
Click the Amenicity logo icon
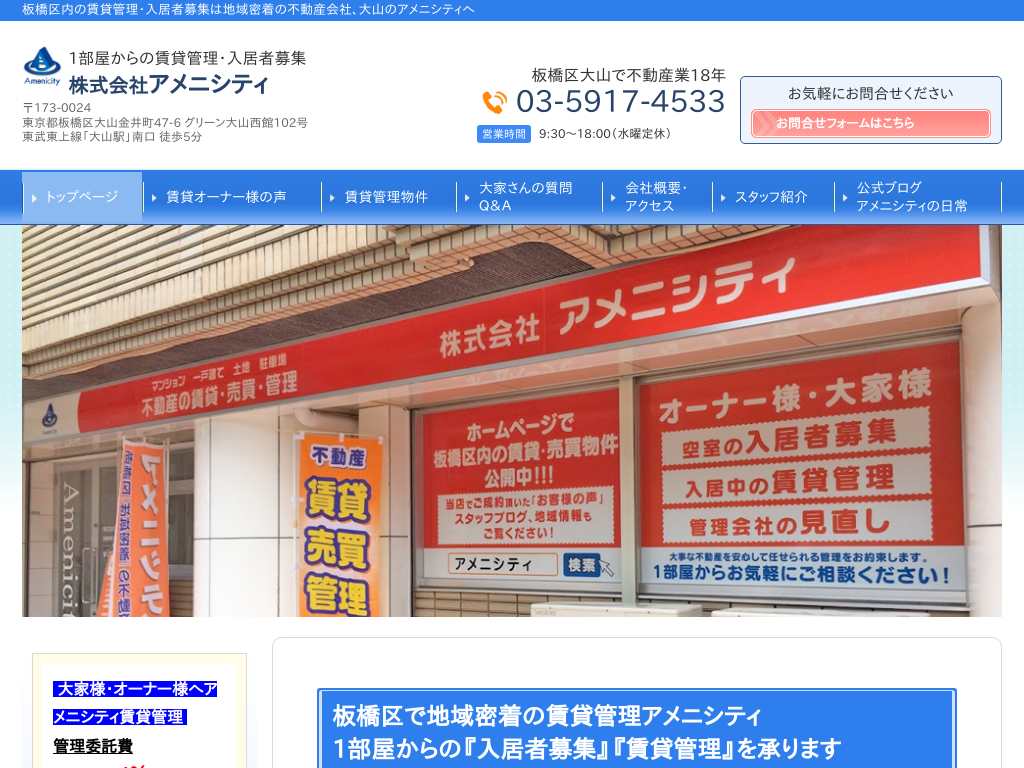click(42, 66)
